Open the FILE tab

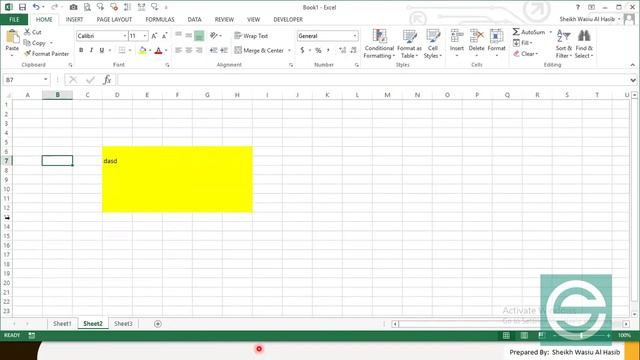point(14,19)
